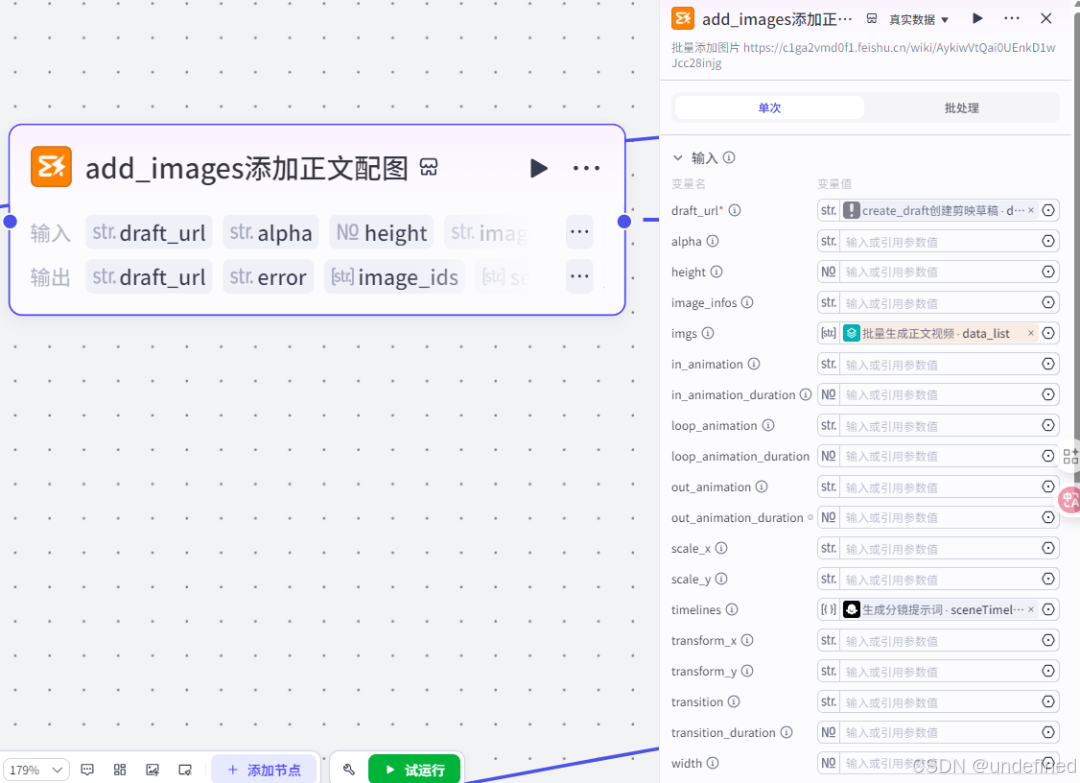Select the node's right connection port
This screenshot has height=783, width=1080.
coord(624,221)
